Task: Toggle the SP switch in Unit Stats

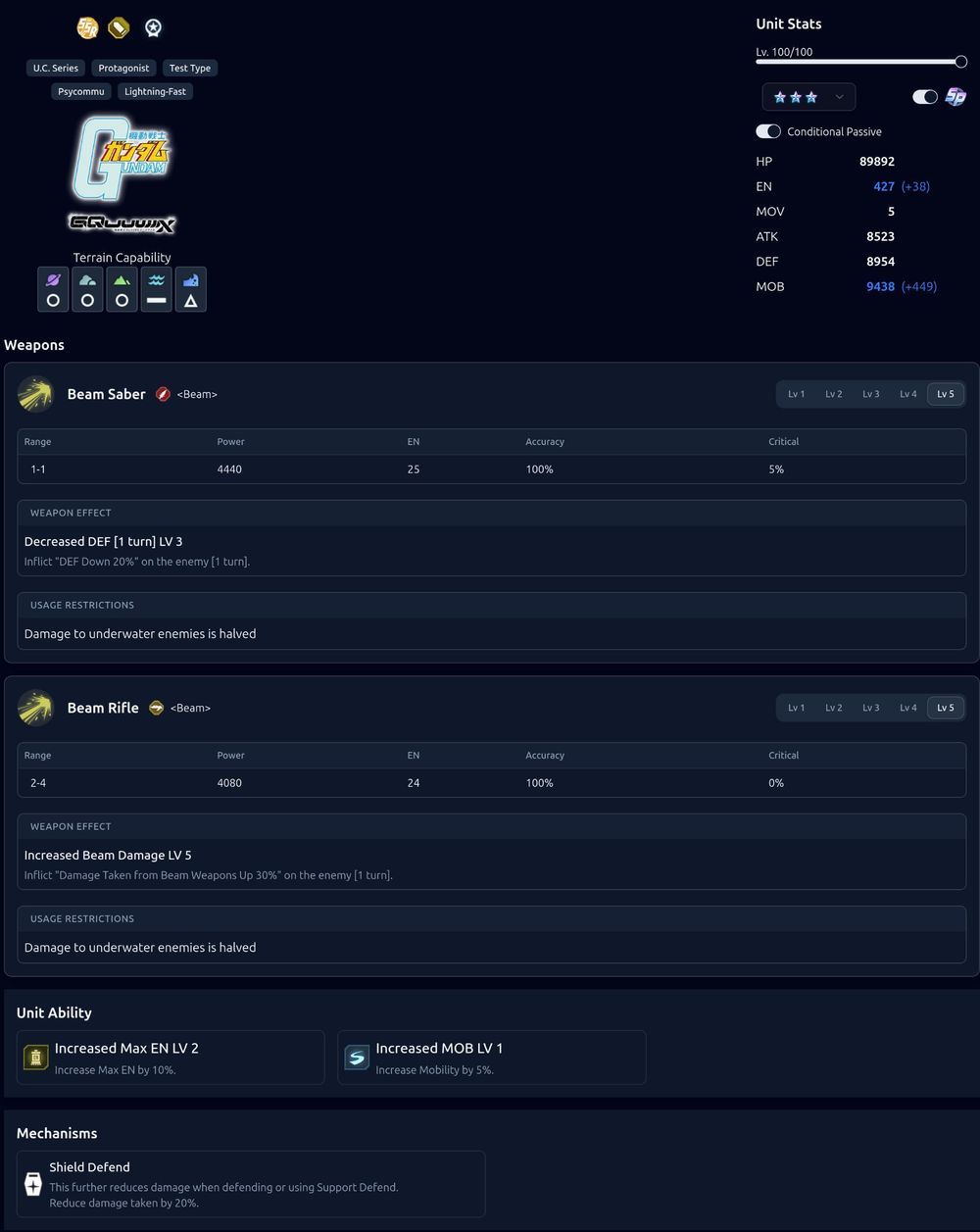Action: [x=924, y=96]
